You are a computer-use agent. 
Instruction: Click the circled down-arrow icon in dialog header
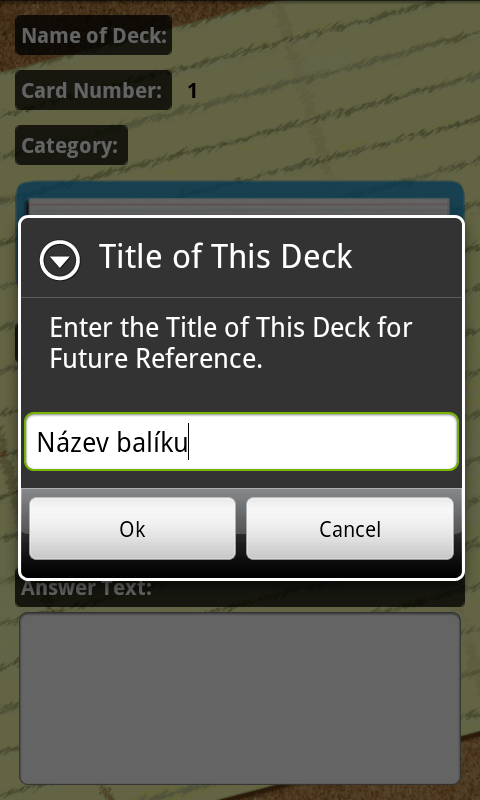click(60, 260)
